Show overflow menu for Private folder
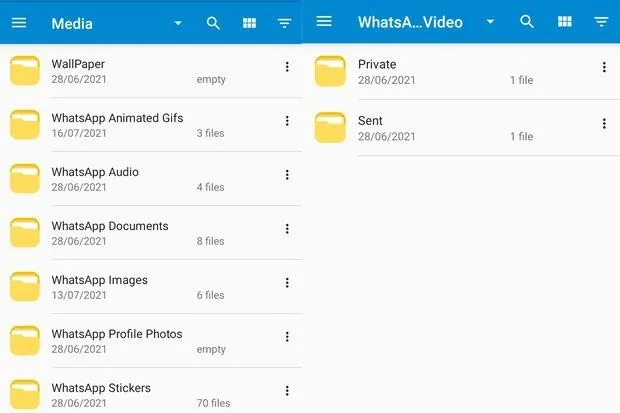This screenshot has width=620, height=413. point(604,68)
